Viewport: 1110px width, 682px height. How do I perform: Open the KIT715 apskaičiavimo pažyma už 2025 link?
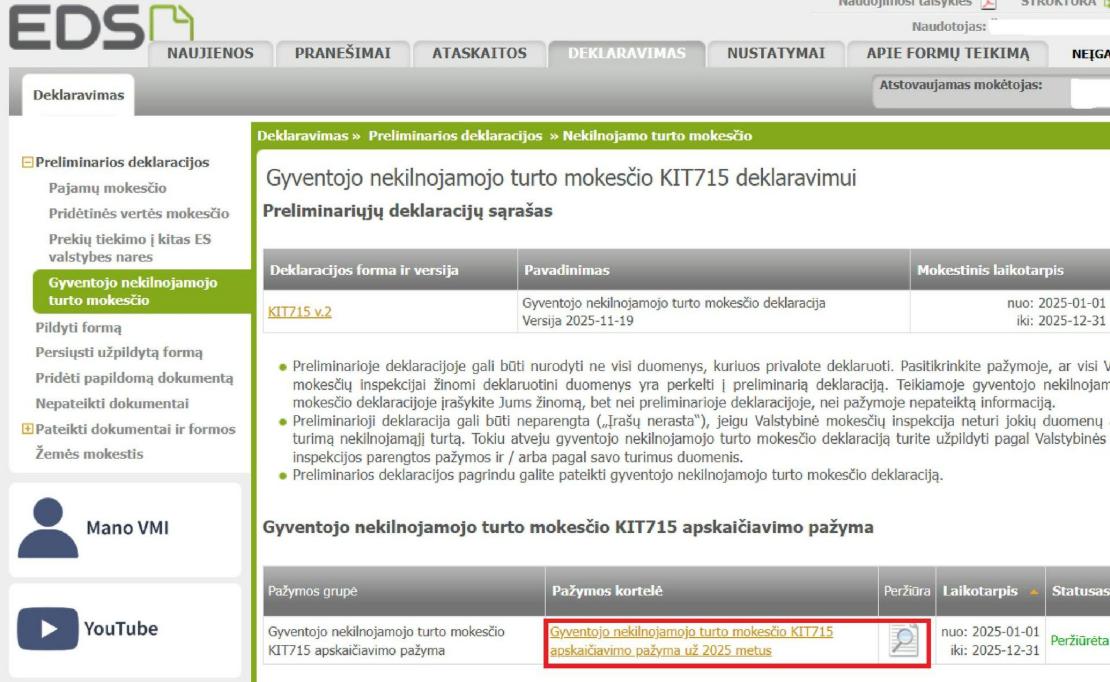(691, 641)
